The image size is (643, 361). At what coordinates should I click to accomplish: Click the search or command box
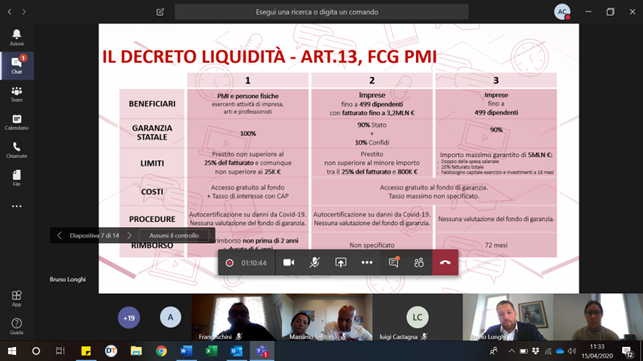[321, 12]
